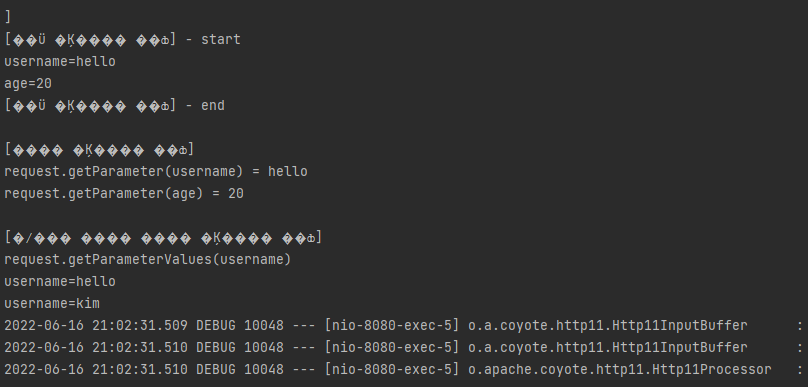Click the garbled header ending with '- end'
Image resolution: width=808 pixels, height=387 pixels.
114,106
